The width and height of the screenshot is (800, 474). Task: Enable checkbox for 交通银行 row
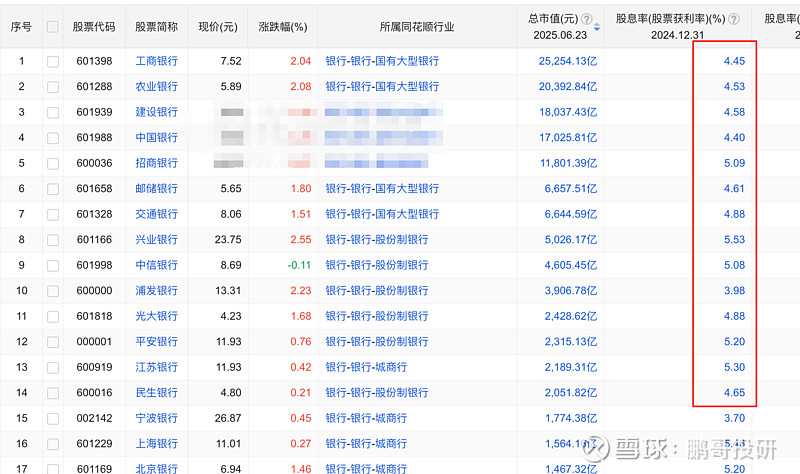pos(53,214)
